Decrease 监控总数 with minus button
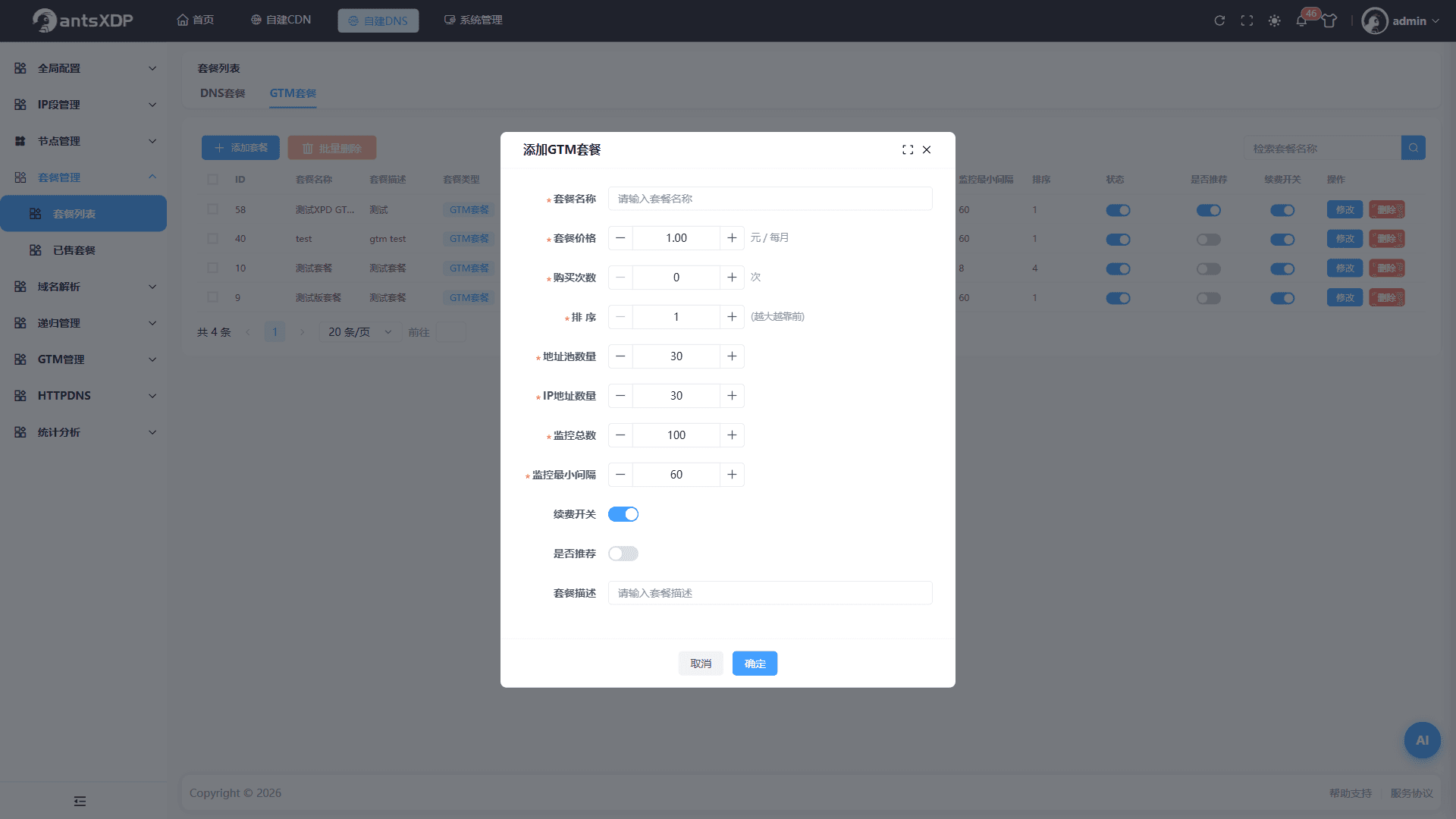 coord(620,435)
